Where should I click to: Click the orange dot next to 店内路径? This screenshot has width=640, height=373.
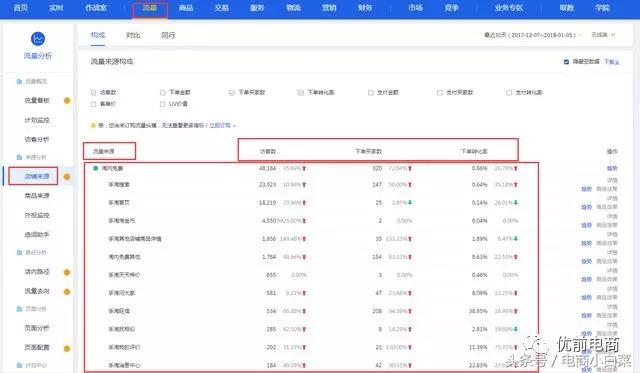[67, 272]
